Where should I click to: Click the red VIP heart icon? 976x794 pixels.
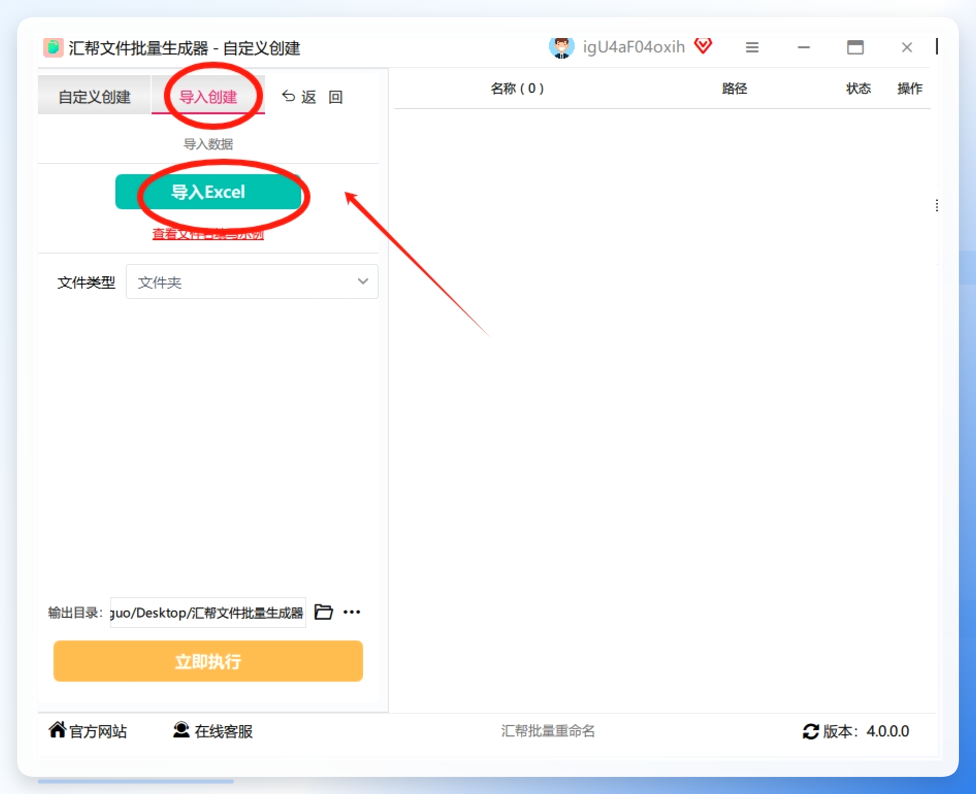pyautogui.click(x=703, y=45)
